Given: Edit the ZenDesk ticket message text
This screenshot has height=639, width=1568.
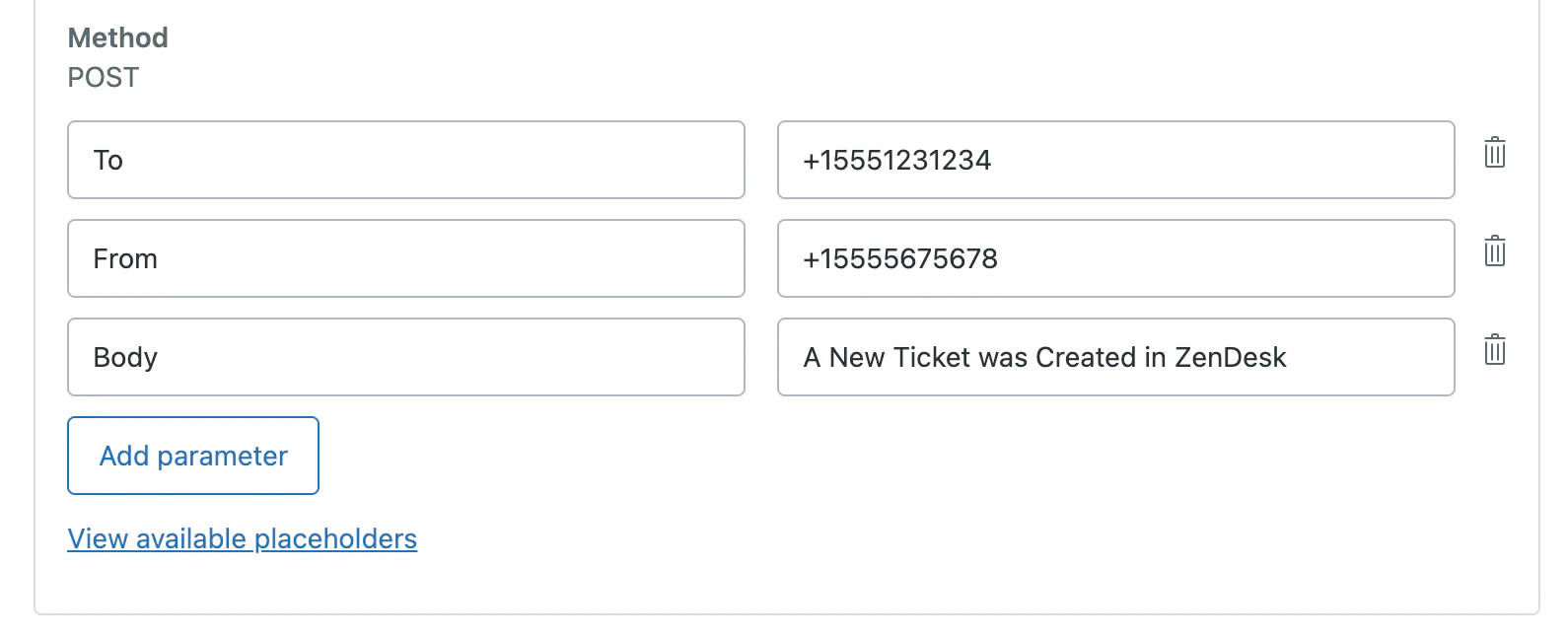Looking at the screenshot, I should click(x=1114, y=357).
